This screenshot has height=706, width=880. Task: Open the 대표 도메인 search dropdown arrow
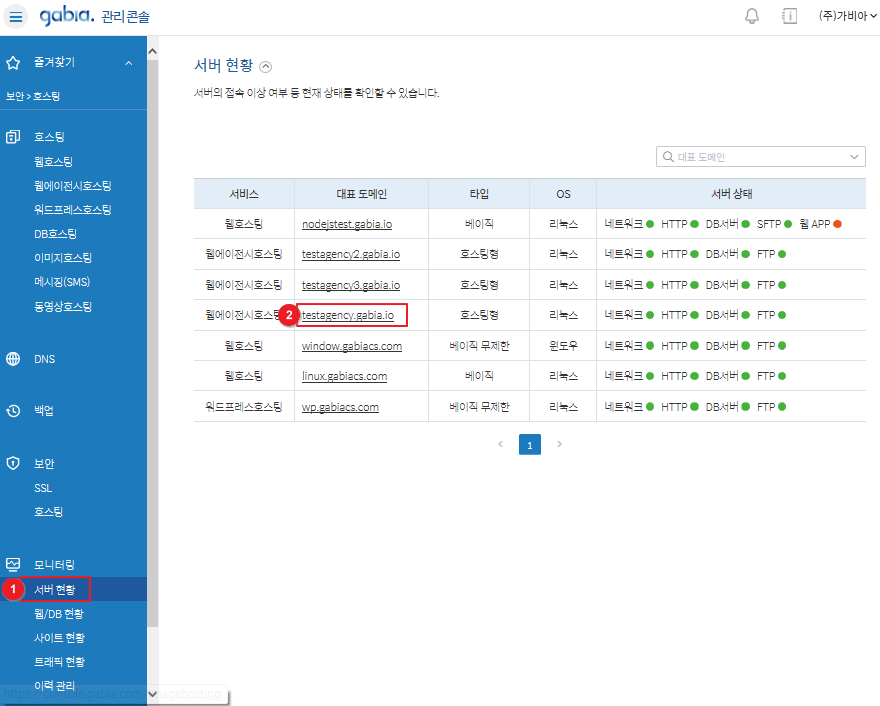[x=854, y=157]
